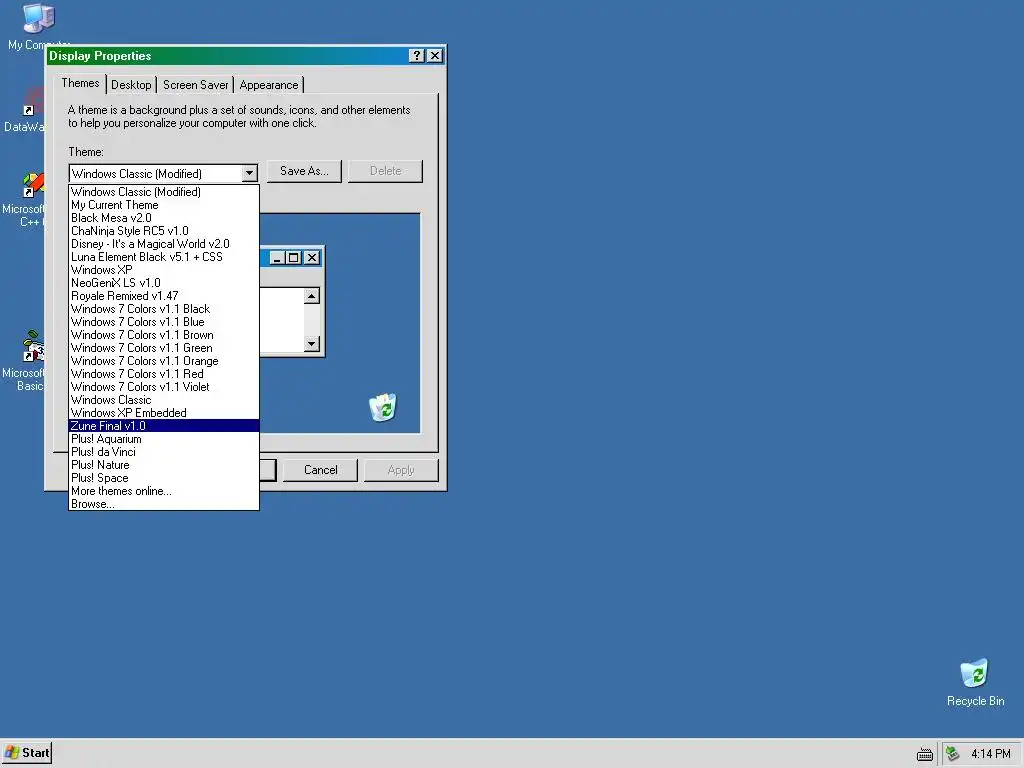
Task: Open the Microsoft Basic desktop shortcut
Action: [33, 347]
